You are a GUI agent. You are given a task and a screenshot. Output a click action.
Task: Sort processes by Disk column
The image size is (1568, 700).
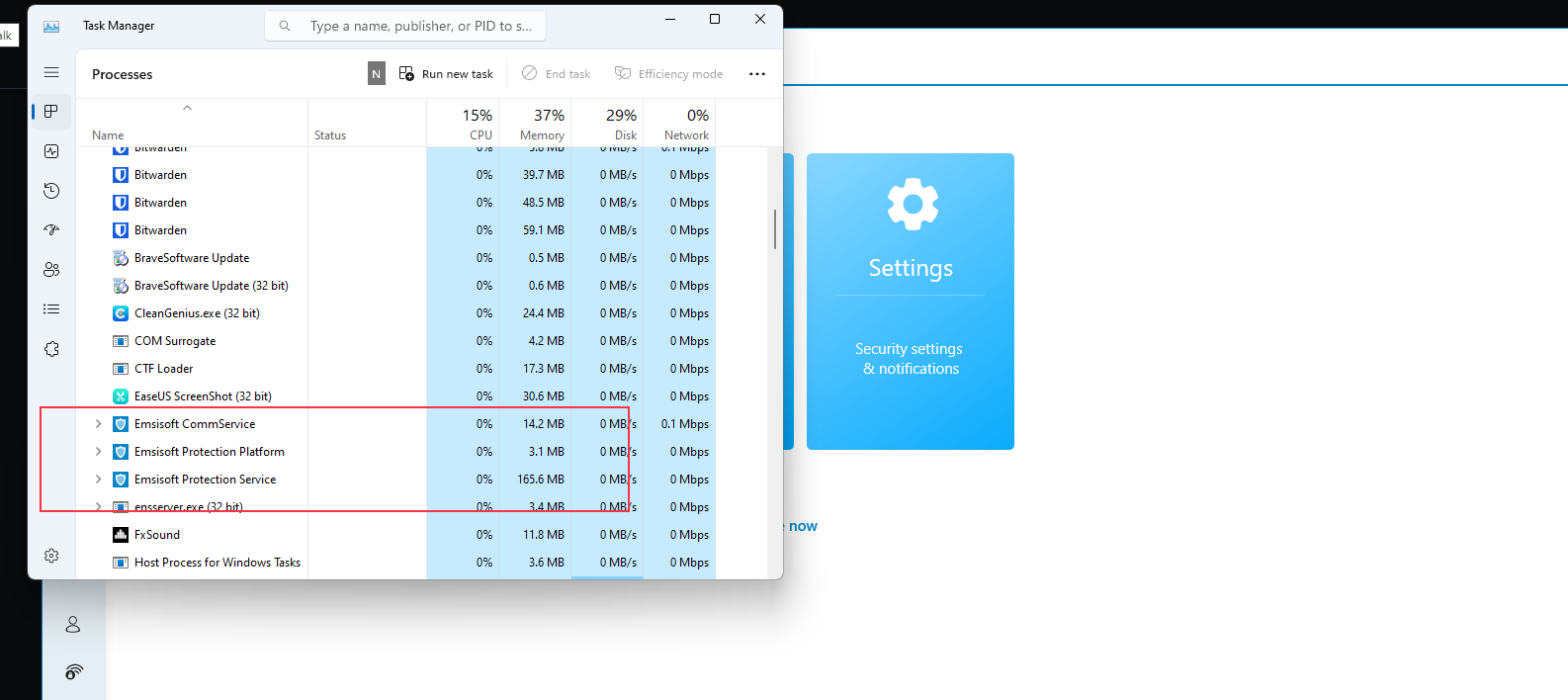607,124
